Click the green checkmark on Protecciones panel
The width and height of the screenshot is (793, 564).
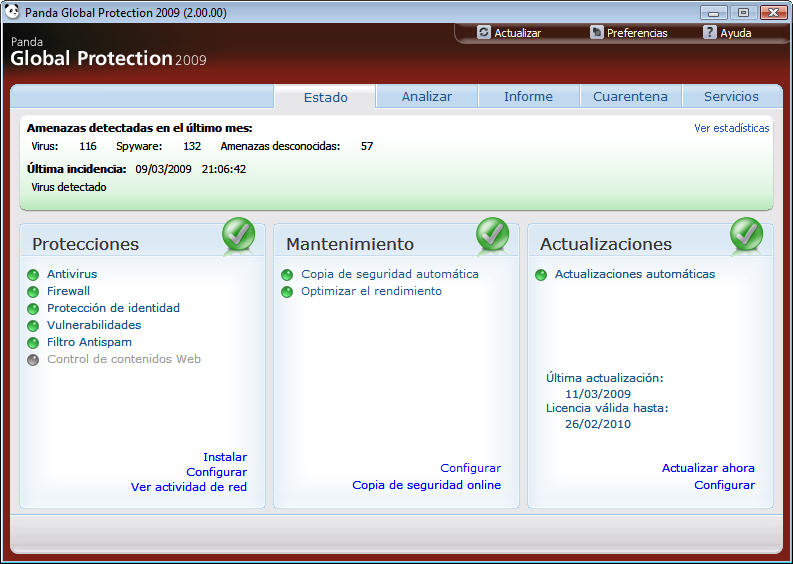click(238, 234)
